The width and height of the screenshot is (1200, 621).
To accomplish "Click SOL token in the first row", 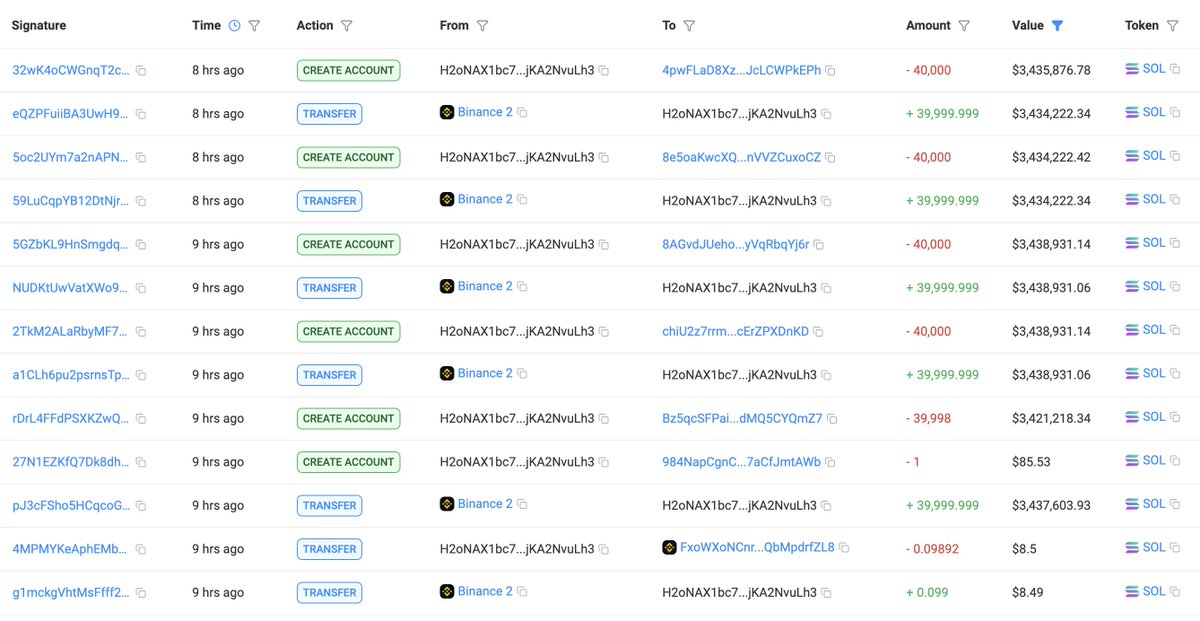I will (1153, 69).
